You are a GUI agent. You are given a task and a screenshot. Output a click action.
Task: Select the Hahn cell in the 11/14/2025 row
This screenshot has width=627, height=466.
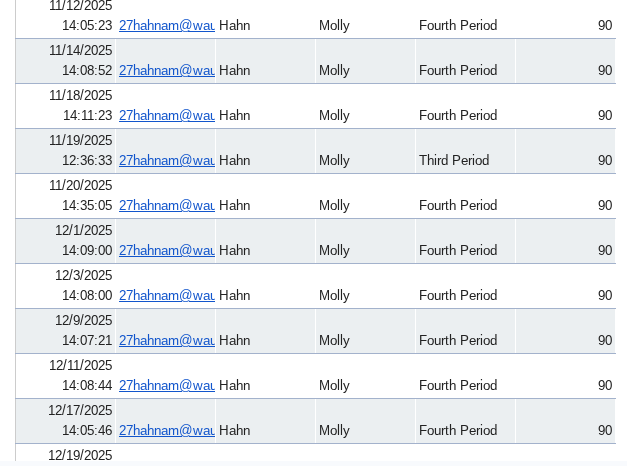[x=235, y=71]
